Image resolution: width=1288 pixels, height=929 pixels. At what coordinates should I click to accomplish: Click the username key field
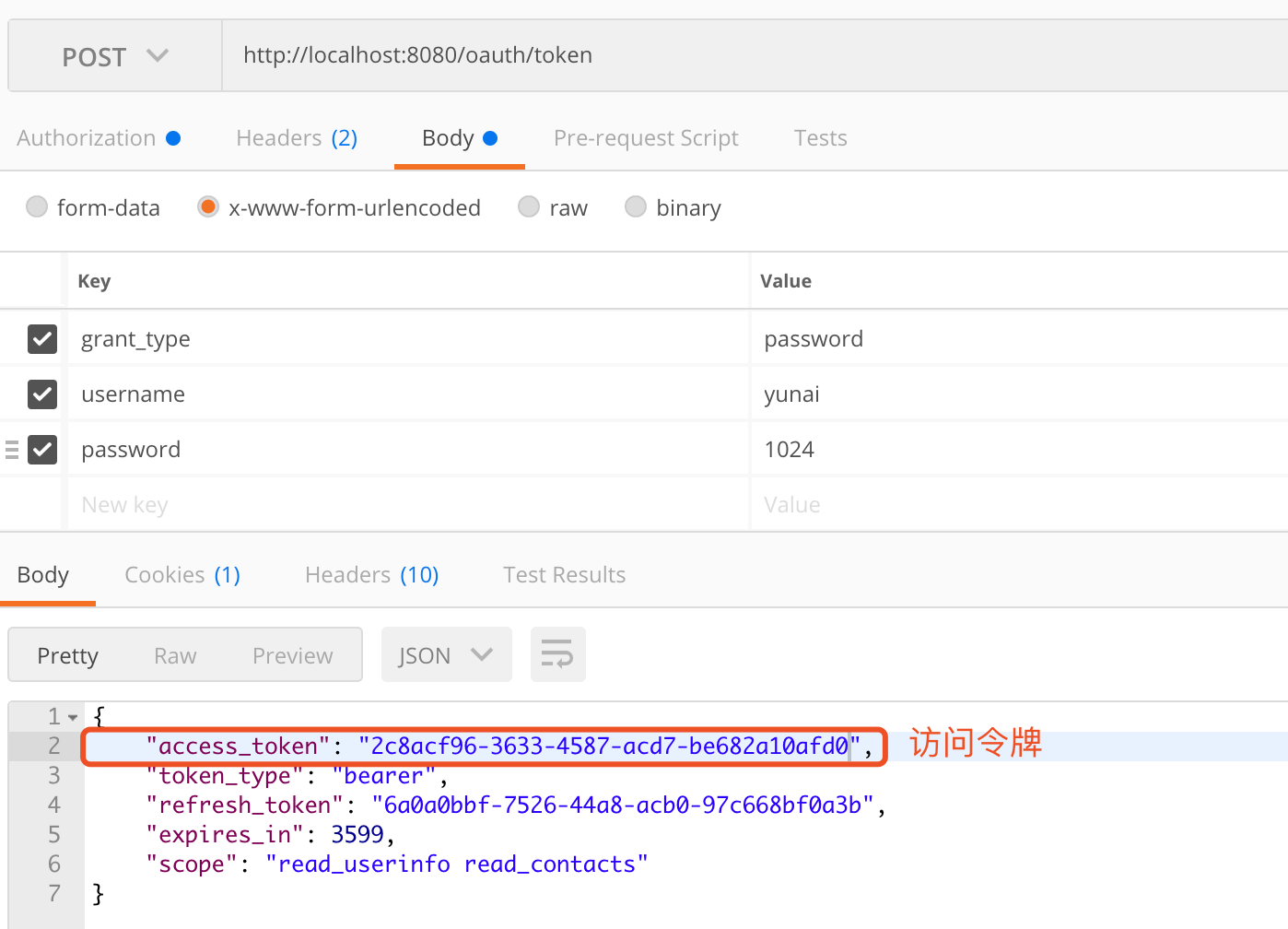click(x=407, y=394)
